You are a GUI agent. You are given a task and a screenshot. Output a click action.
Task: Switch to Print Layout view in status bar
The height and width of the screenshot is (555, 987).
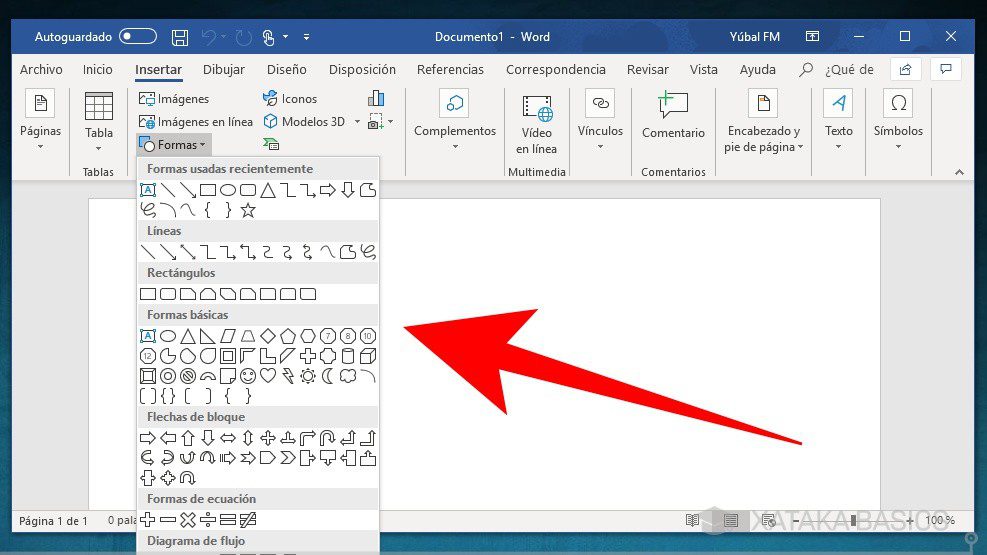(x=731, y=520)
